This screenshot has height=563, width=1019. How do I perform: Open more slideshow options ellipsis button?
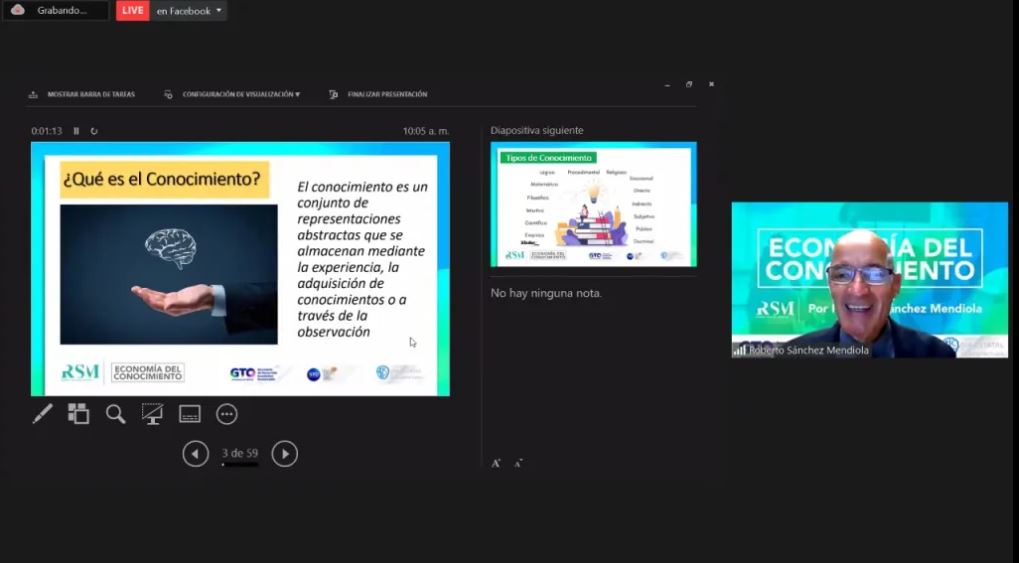tap(226, 413)
